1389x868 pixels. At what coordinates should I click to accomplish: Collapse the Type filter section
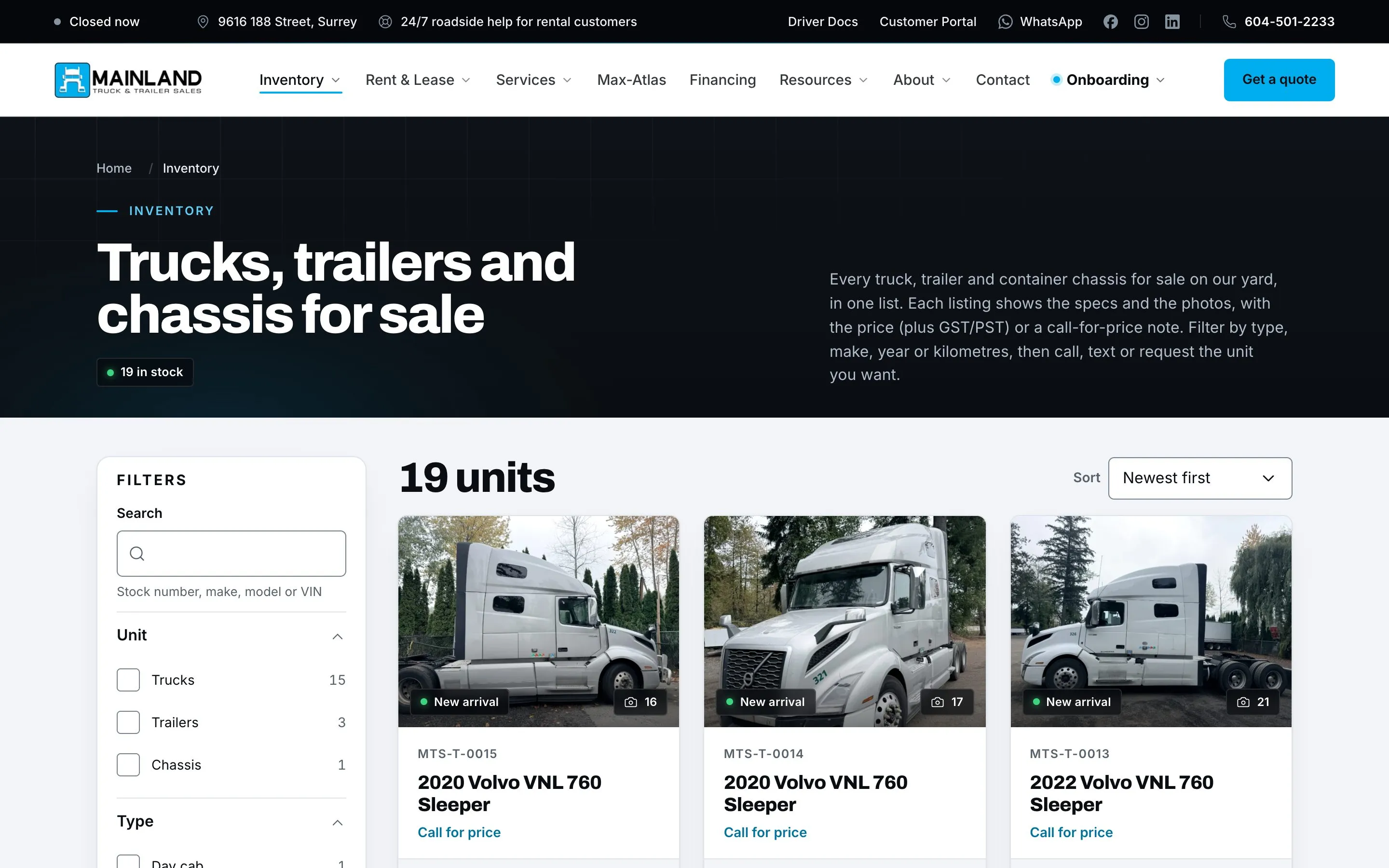[x=231, y=822]
